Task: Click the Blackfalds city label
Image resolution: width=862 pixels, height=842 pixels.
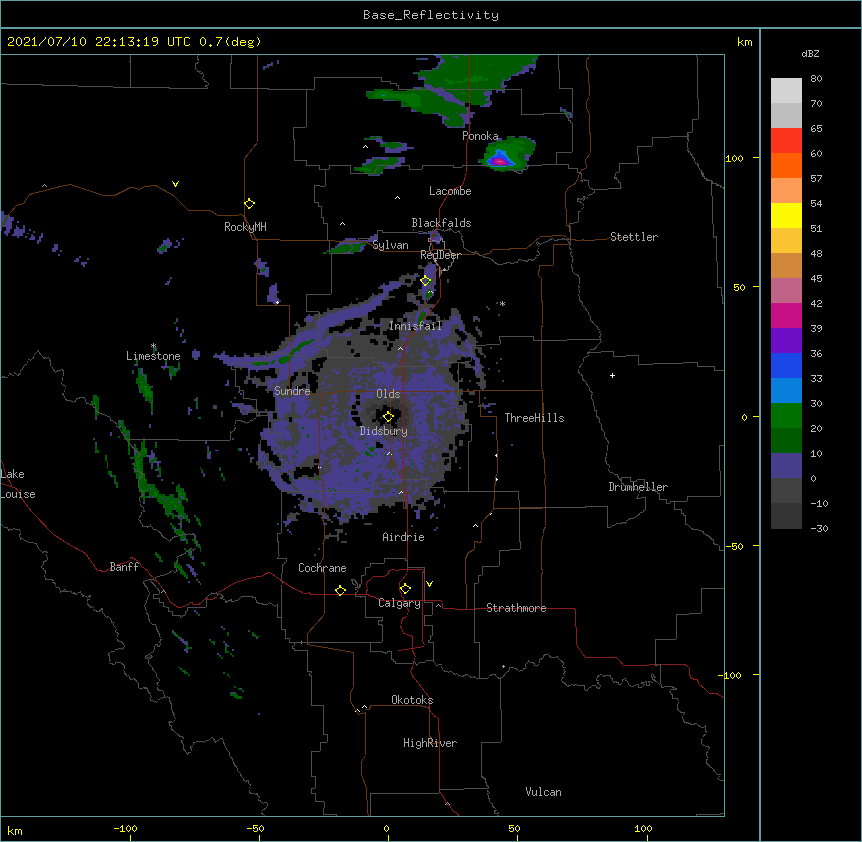Action: [x=441, y=223]
